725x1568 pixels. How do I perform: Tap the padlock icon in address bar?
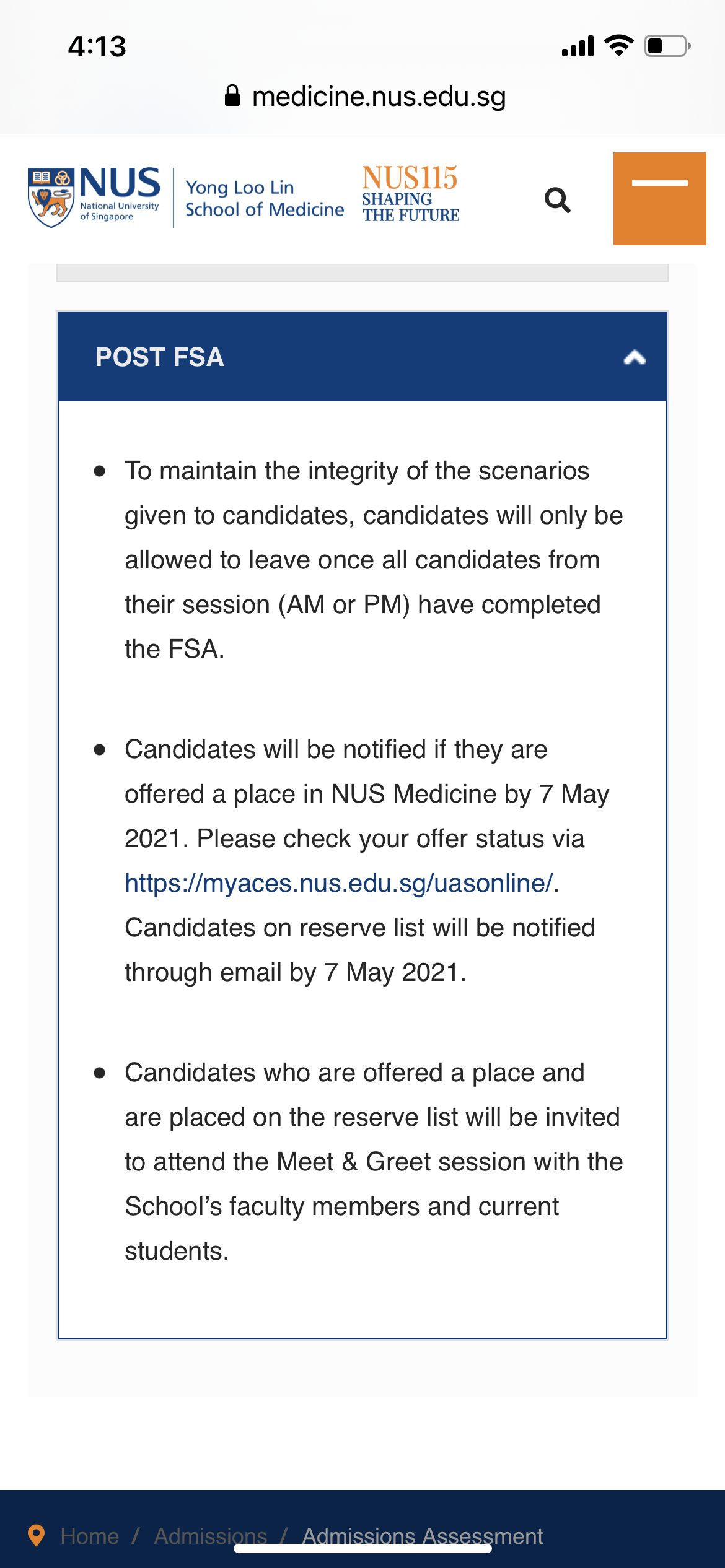pos(232,96)
